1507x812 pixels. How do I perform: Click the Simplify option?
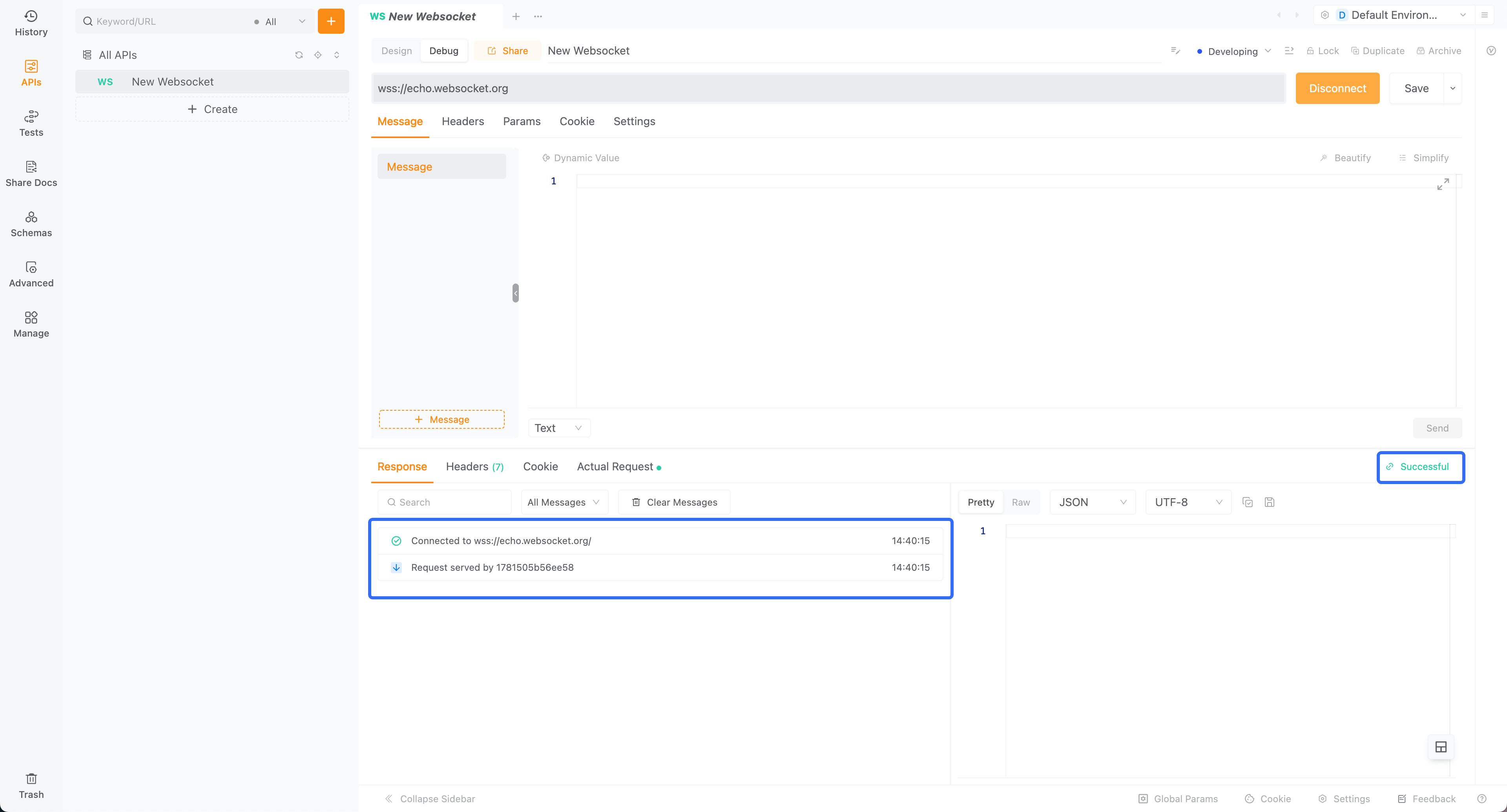click(1423, 158)
